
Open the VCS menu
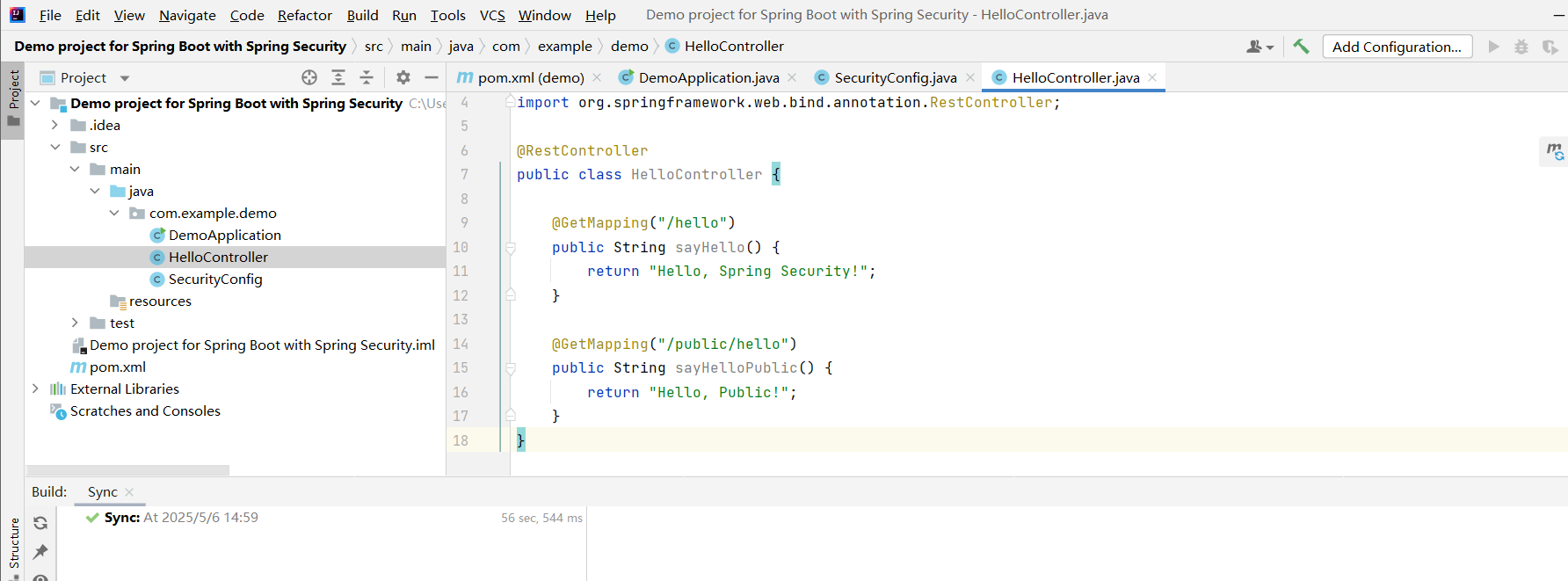tap(492, 15)
